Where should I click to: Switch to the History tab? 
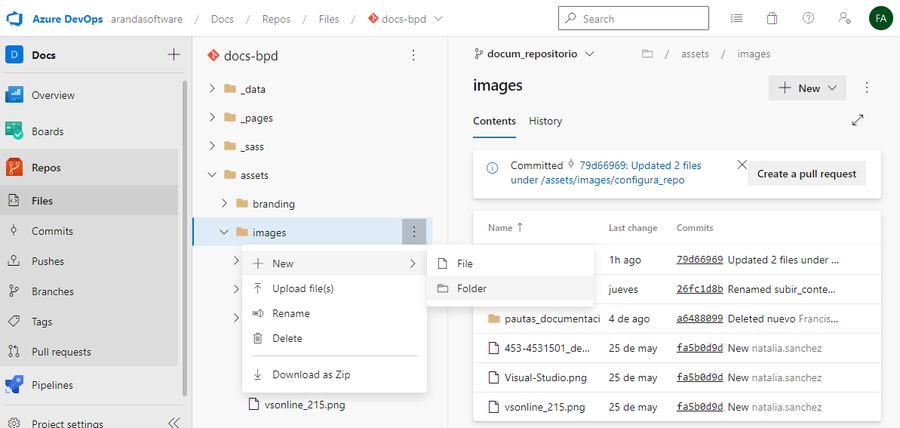[545, 121]
